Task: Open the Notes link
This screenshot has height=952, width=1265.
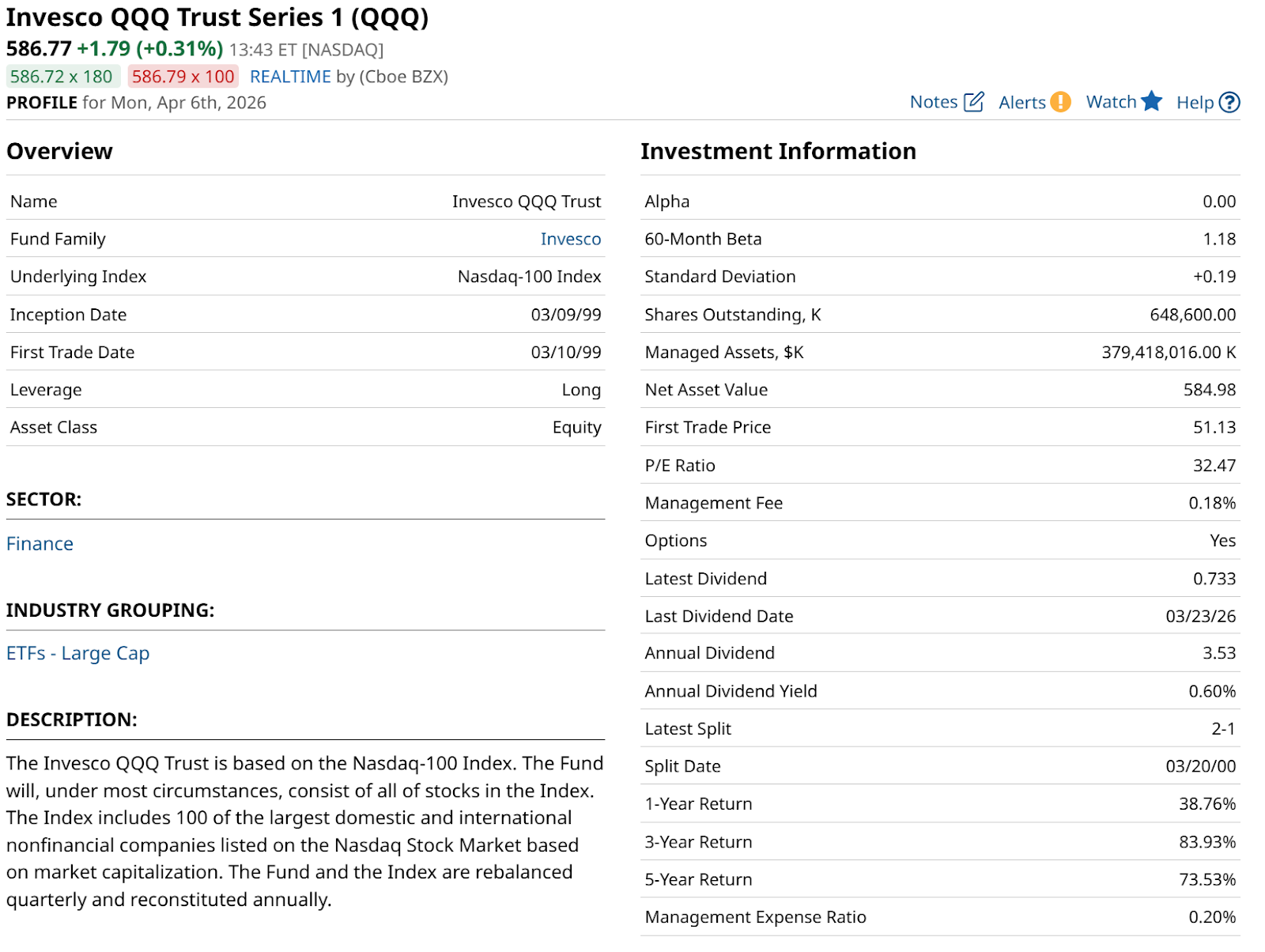Action: coord(934,102)
